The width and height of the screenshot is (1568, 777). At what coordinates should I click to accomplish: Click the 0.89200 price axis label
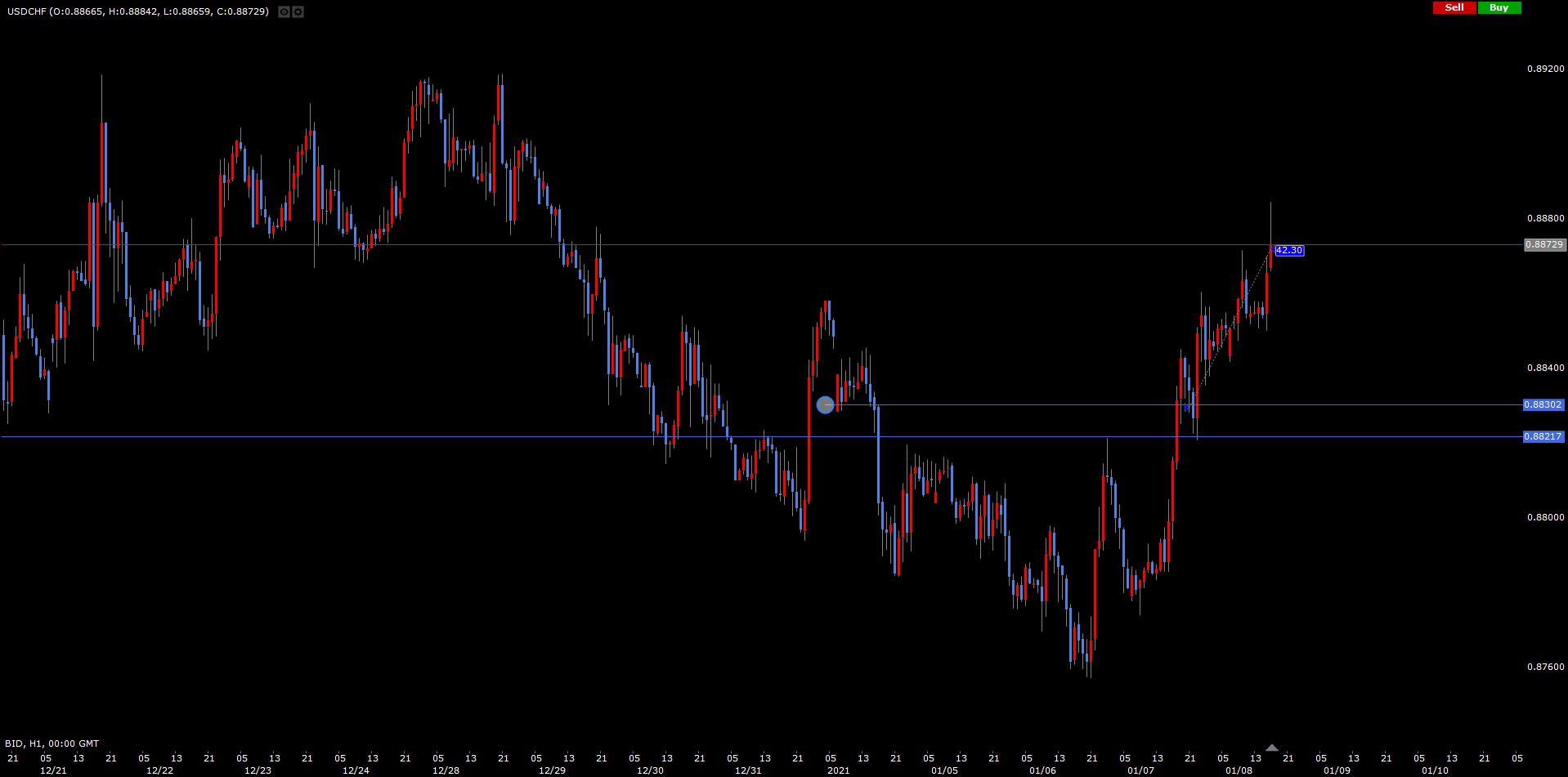tap(1545, 69)
